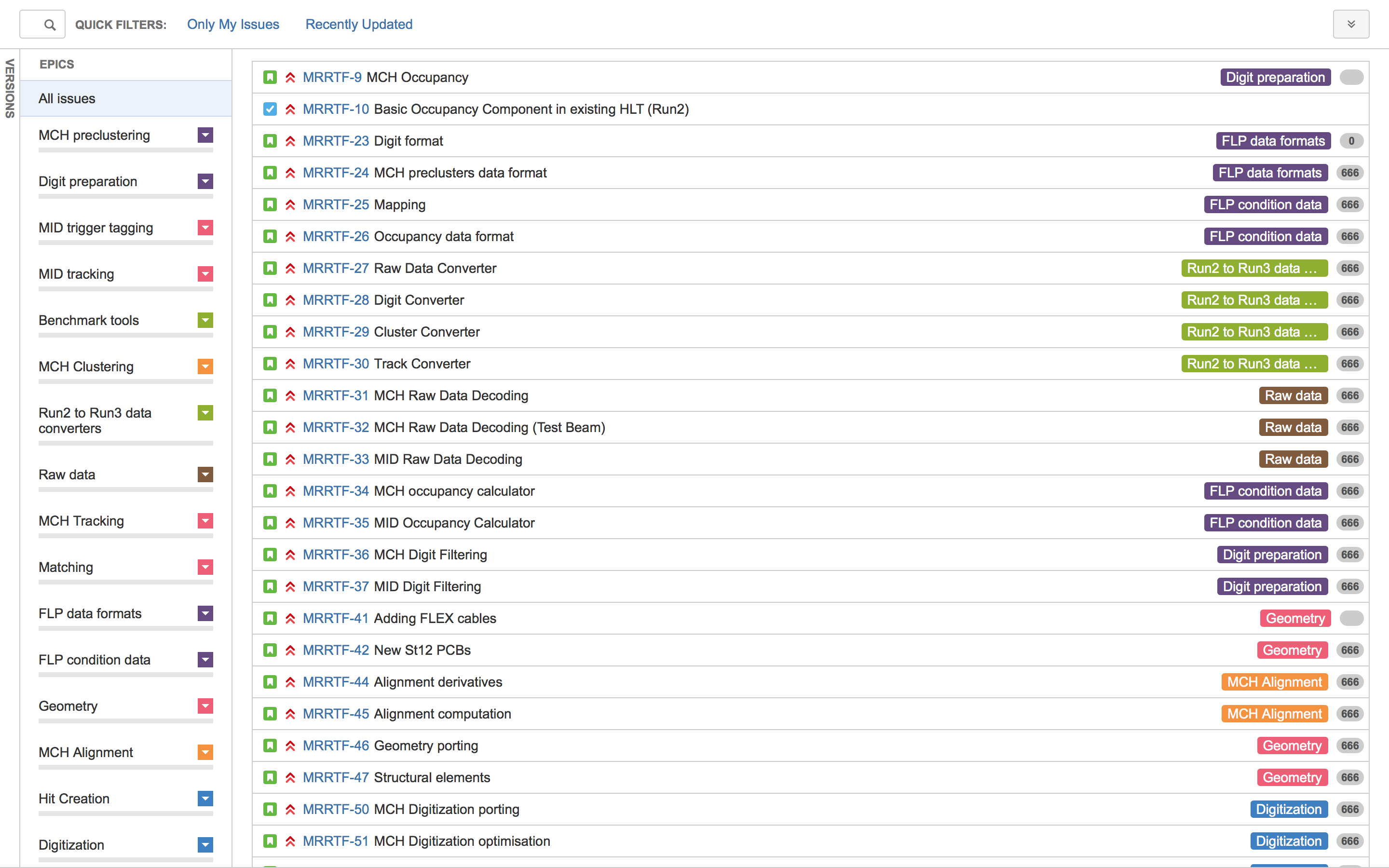Click the empty estimate badge on MRRTF-9
The height and width of the screenshot is (868, 1389).
(x=1351, y=77)
